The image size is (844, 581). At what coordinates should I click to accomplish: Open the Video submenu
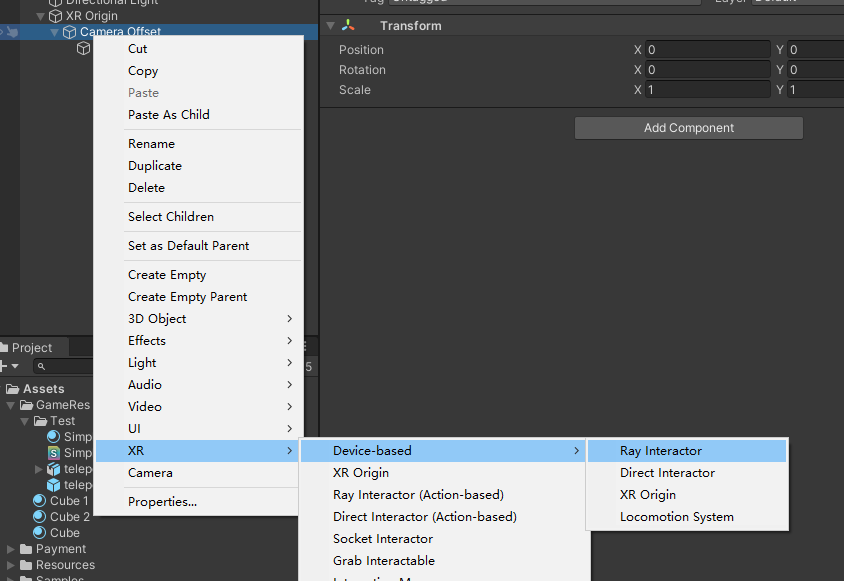[199, 407]
